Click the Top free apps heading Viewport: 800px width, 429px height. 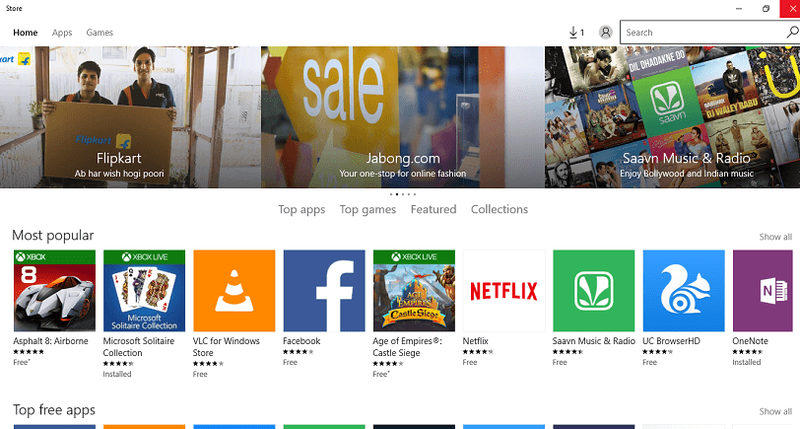point(54,410)
